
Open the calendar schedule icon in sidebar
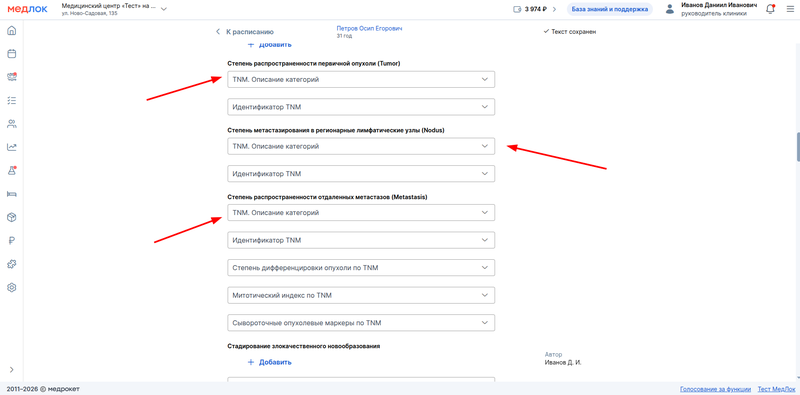12,54
